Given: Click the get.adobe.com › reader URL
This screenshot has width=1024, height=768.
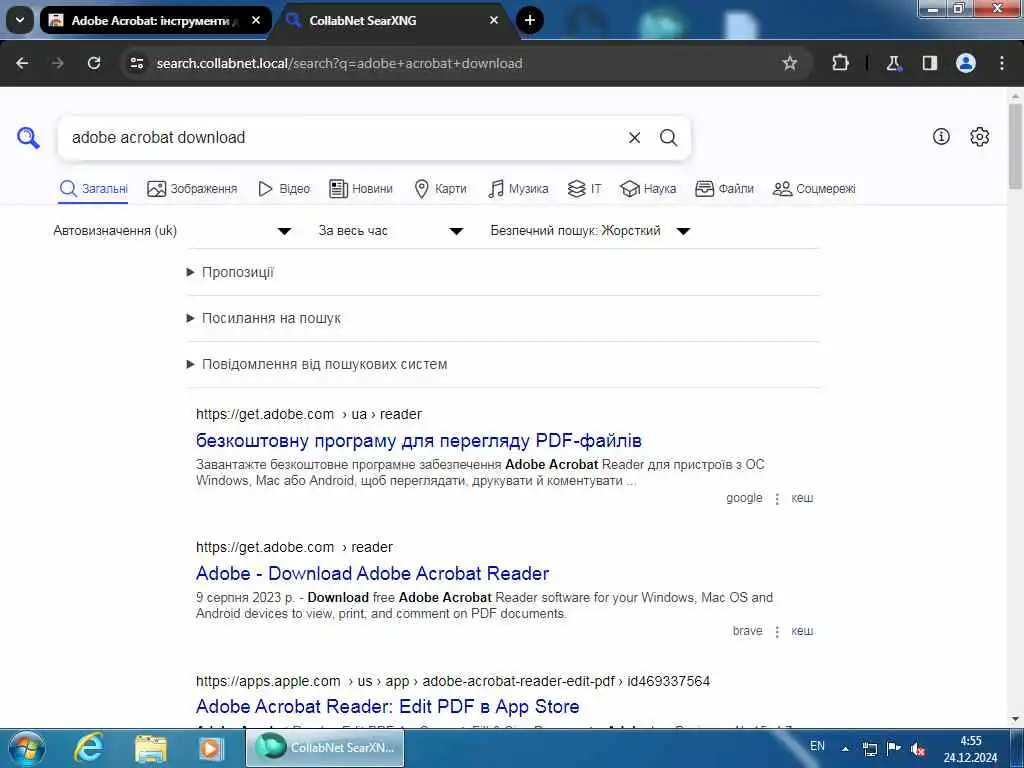Looking at the screenshot, I should pyautogui.click(x=295, y=547).
